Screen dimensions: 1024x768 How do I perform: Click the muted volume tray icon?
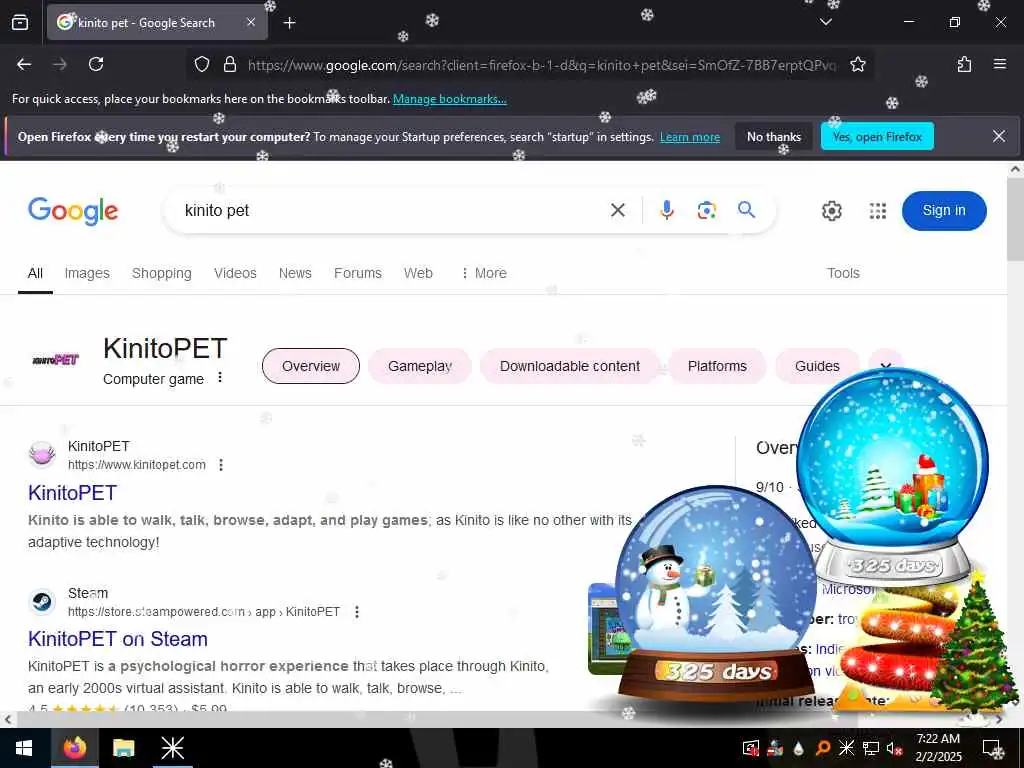pos(894,748)
